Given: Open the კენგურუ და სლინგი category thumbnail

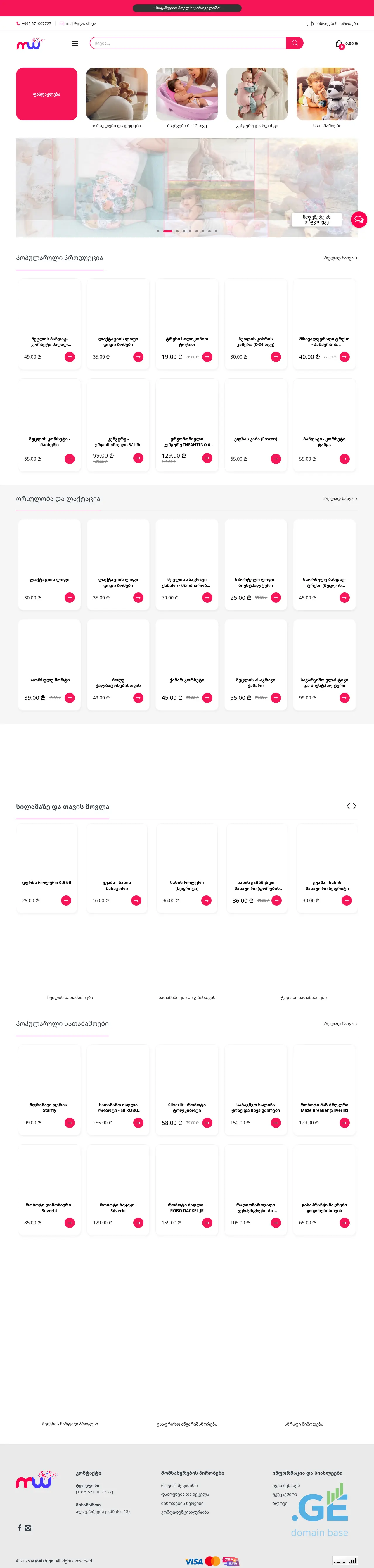Looking at the screenshot, I should click(x=257, y=94).
